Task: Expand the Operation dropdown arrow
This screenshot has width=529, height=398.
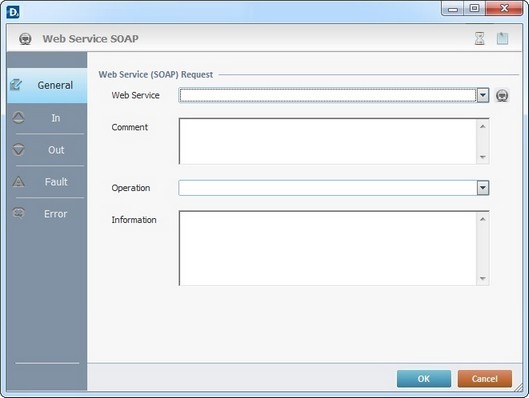Action: [483, 188]
